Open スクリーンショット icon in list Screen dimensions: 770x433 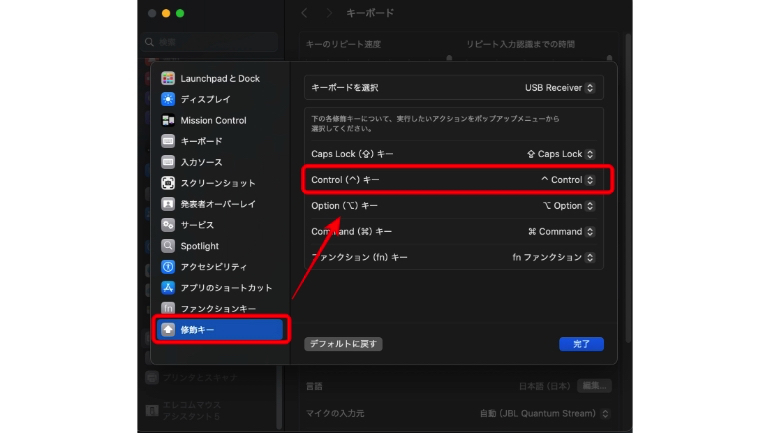coord(168,183)
